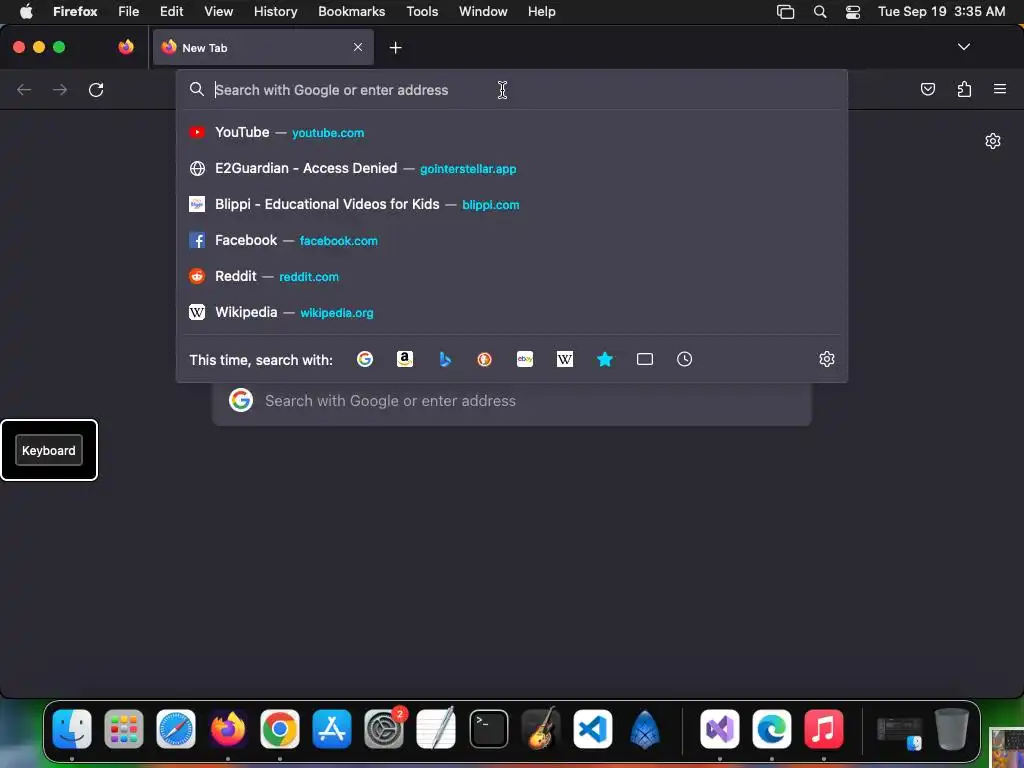Click the new tab page Google search box

point(512,401)
